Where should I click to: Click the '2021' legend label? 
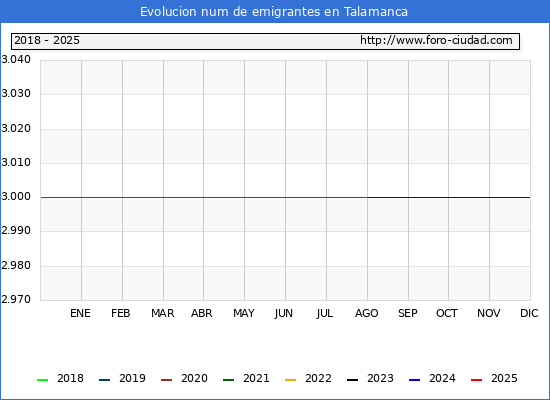256,378
